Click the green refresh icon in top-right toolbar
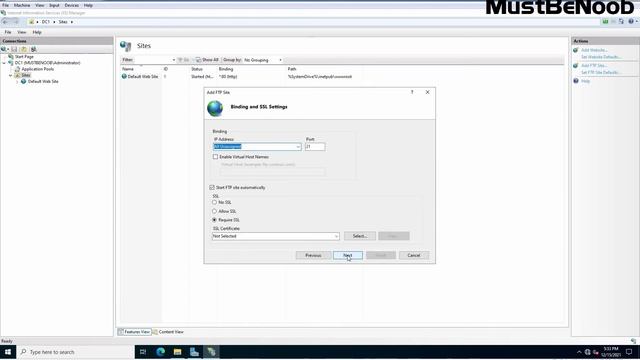The image size is (640, 360). [x=605, y=21]
